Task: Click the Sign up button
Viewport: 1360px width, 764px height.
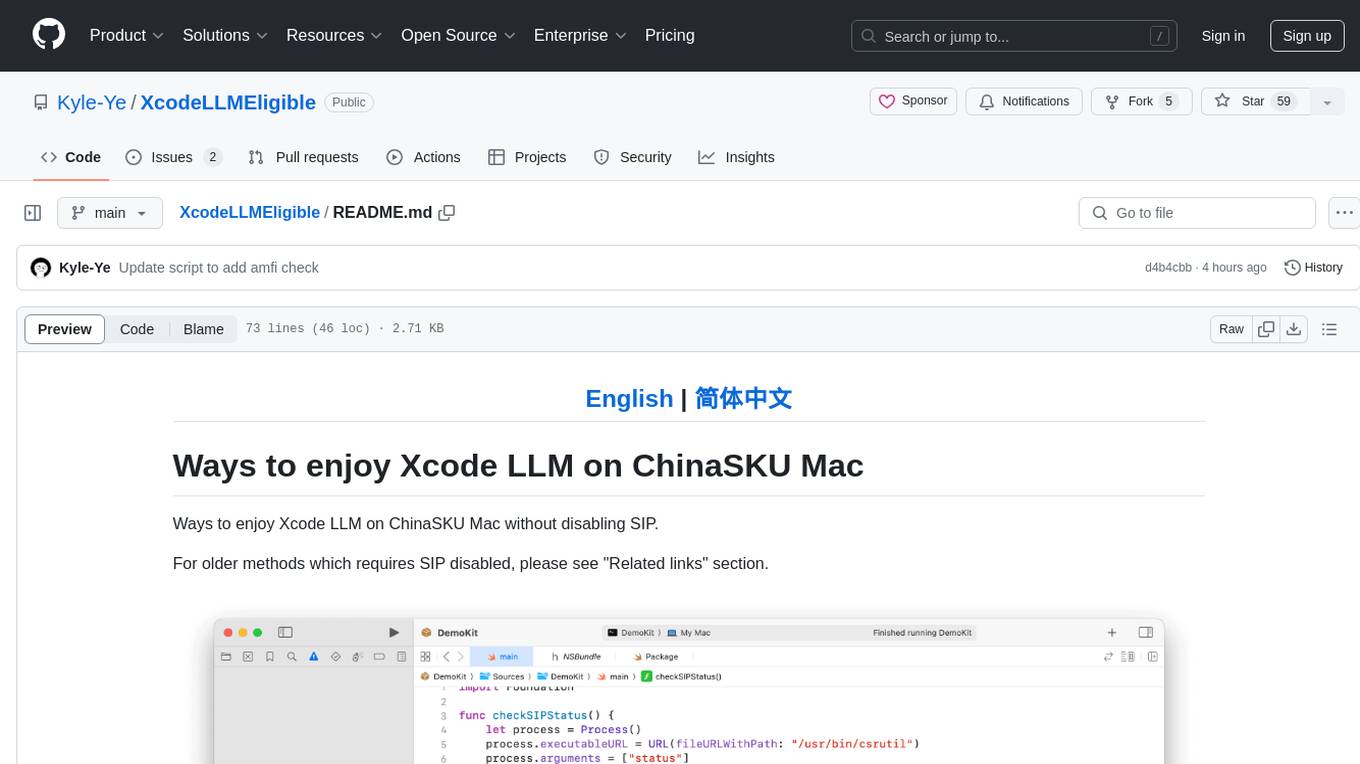Action: (1307, 36)
